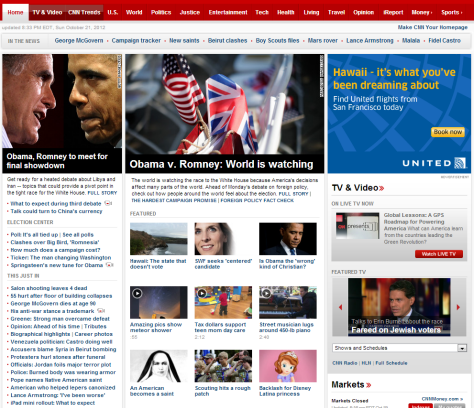Go to next Featured TV clip arrow
The height and width of the screenshot is (408, 474).
[x=458, y=307]
